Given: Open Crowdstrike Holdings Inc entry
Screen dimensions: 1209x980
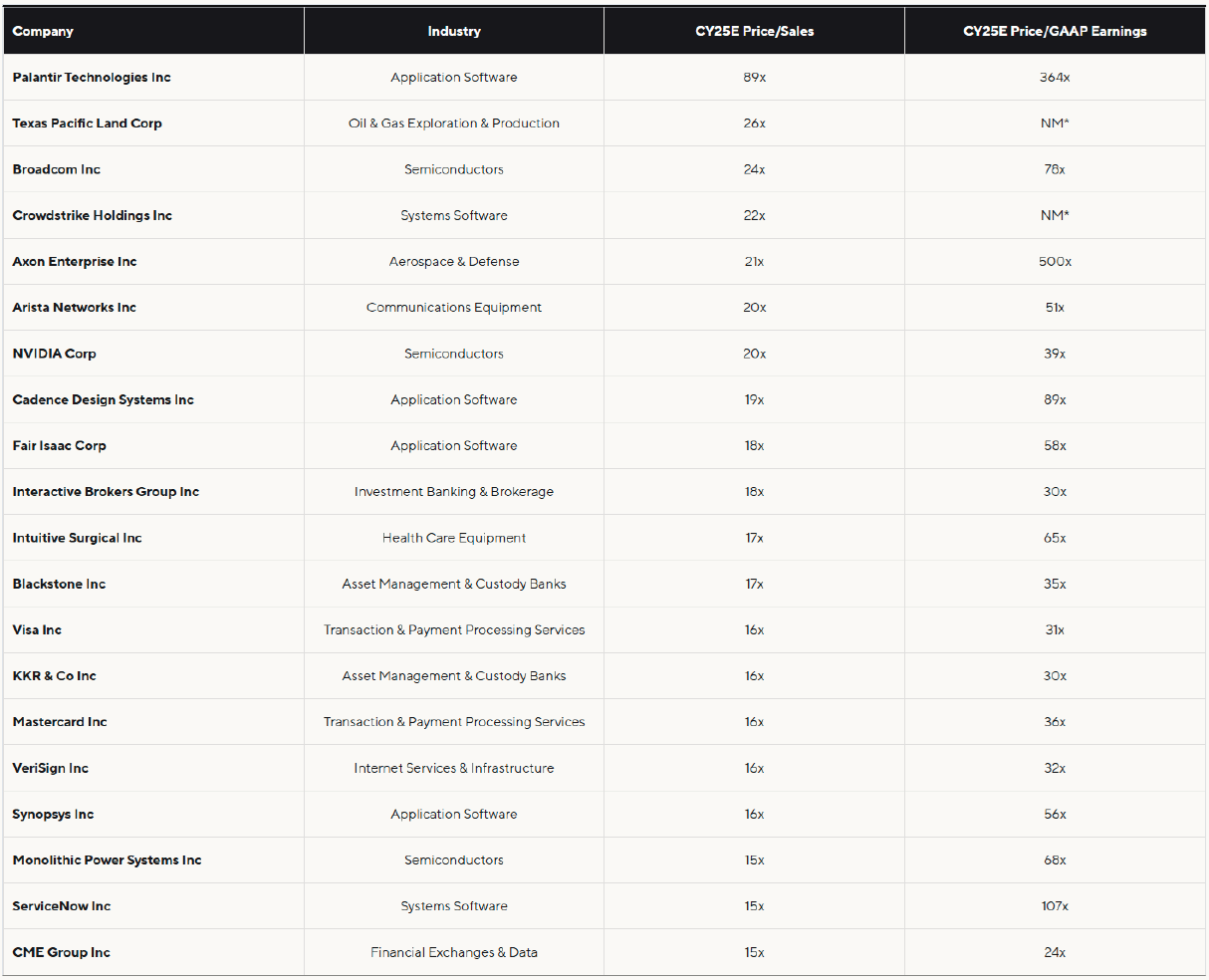Looking at the screenshot, I should (93, 215).
